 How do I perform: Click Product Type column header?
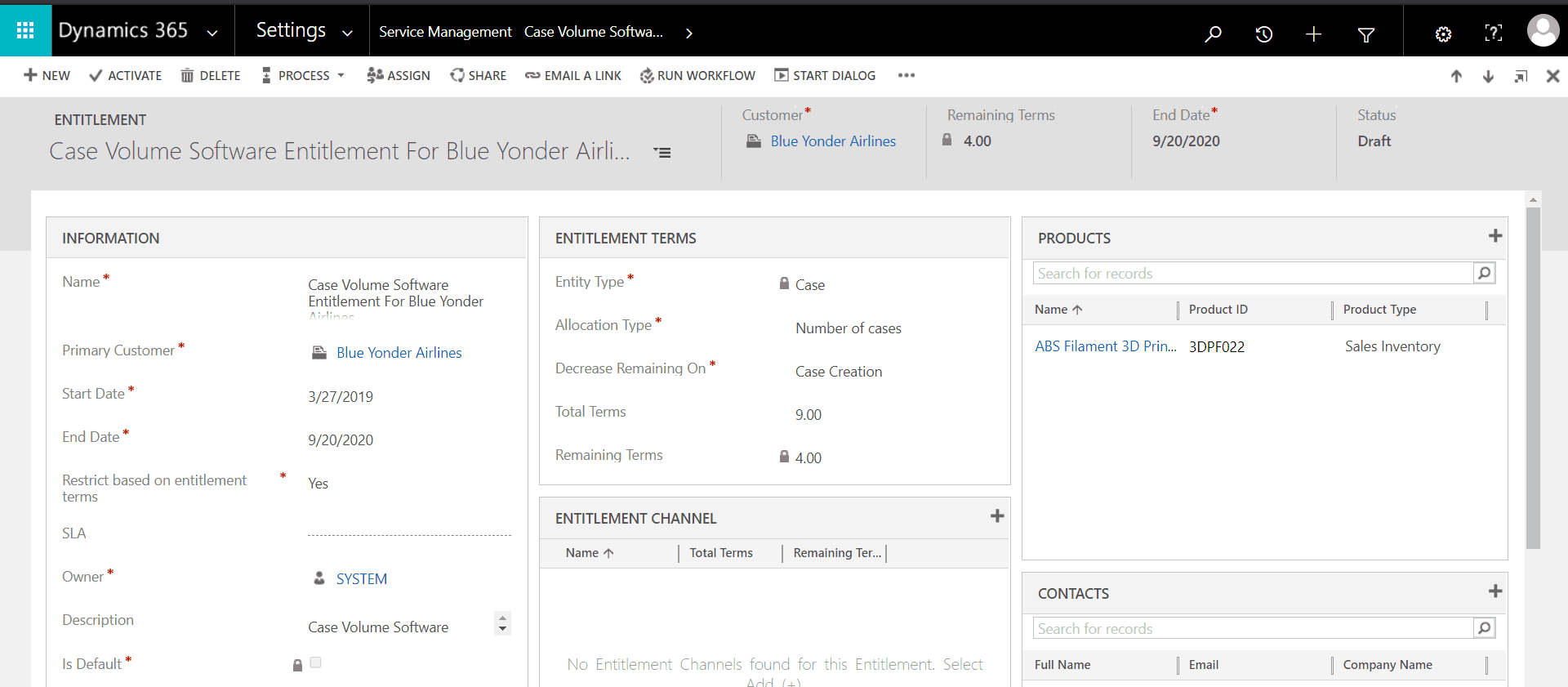pyautogui.click(x=1380, y=310)
